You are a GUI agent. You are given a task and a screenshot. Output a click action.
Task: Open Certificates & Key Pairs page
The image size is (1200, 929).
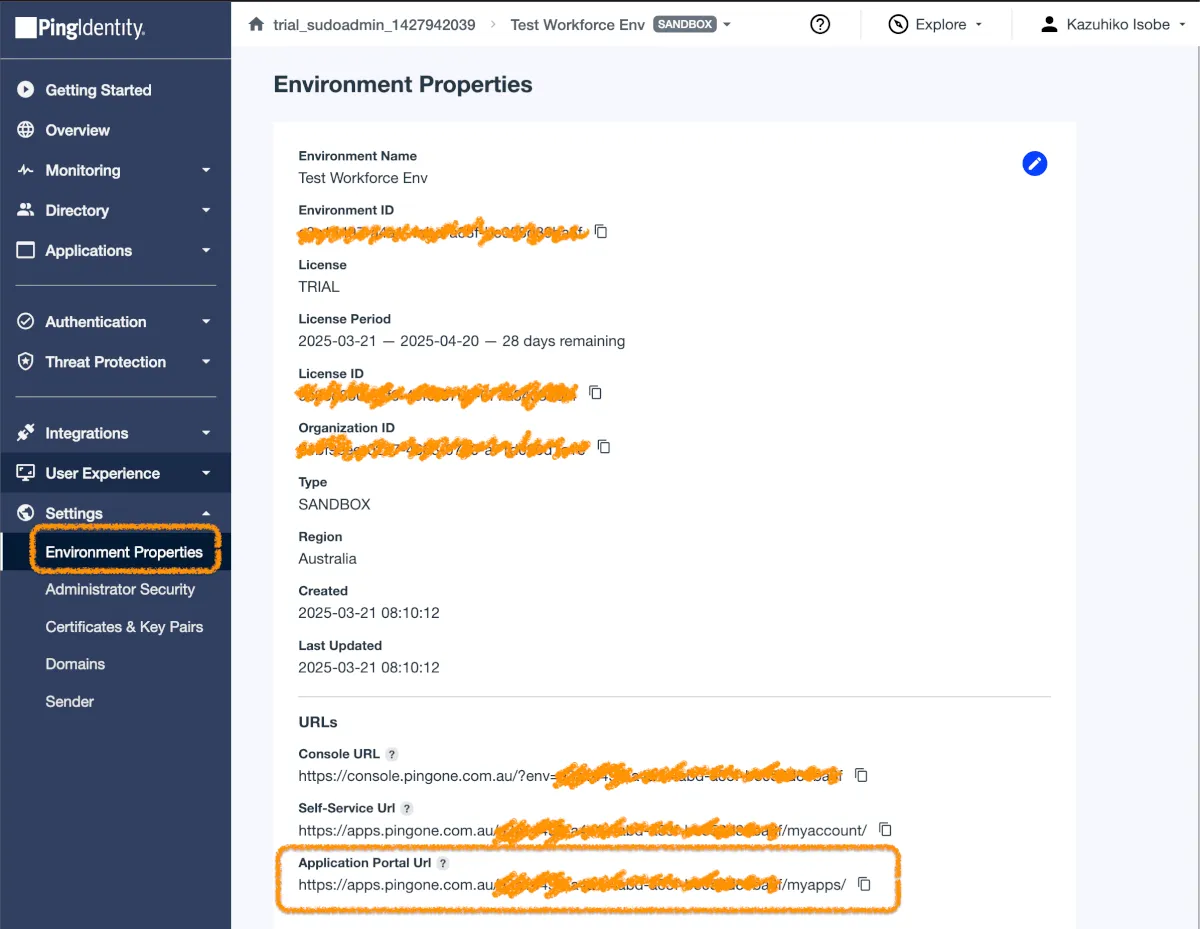click(124, 627)
